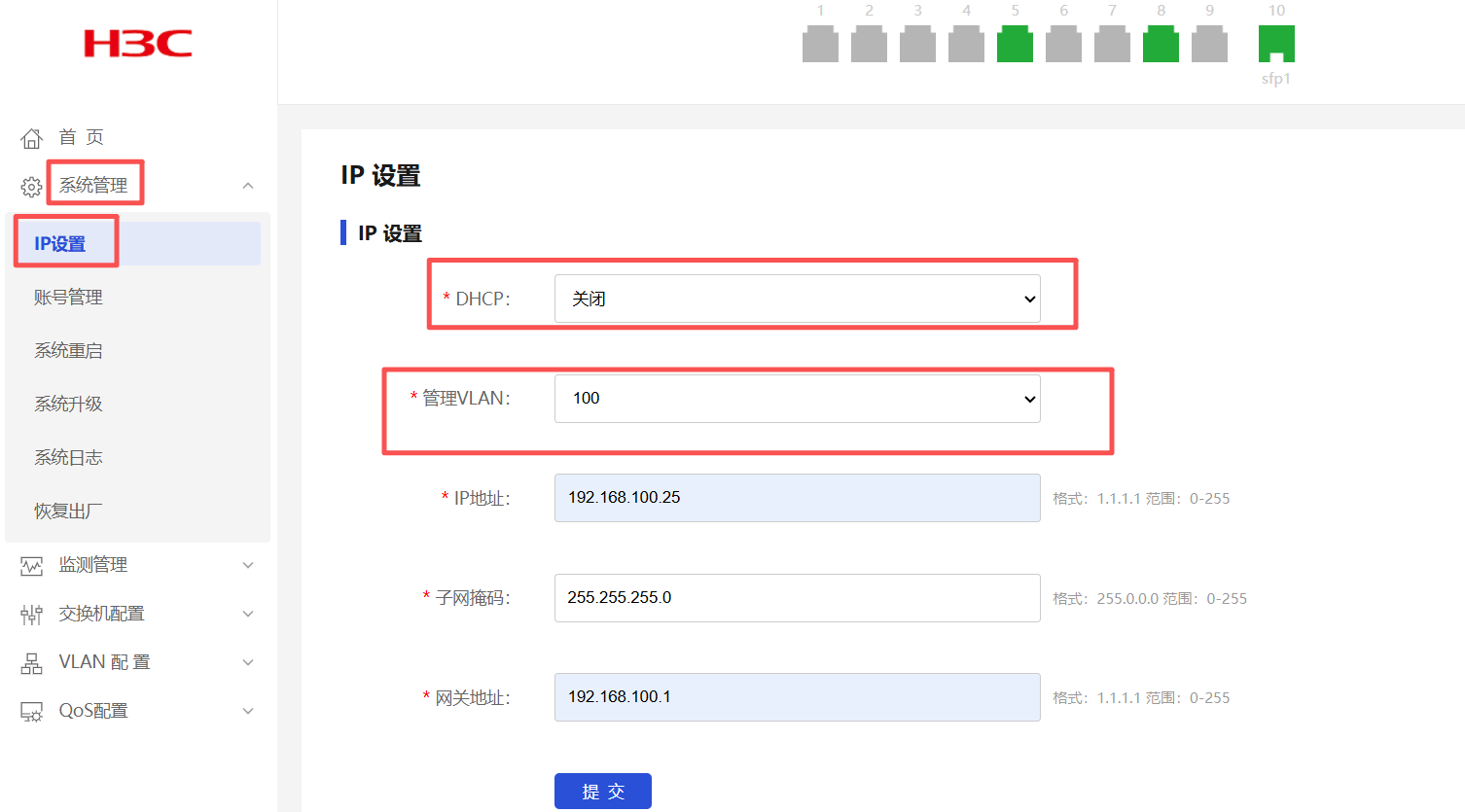Click green port 5 icon

click(1015, 45)
